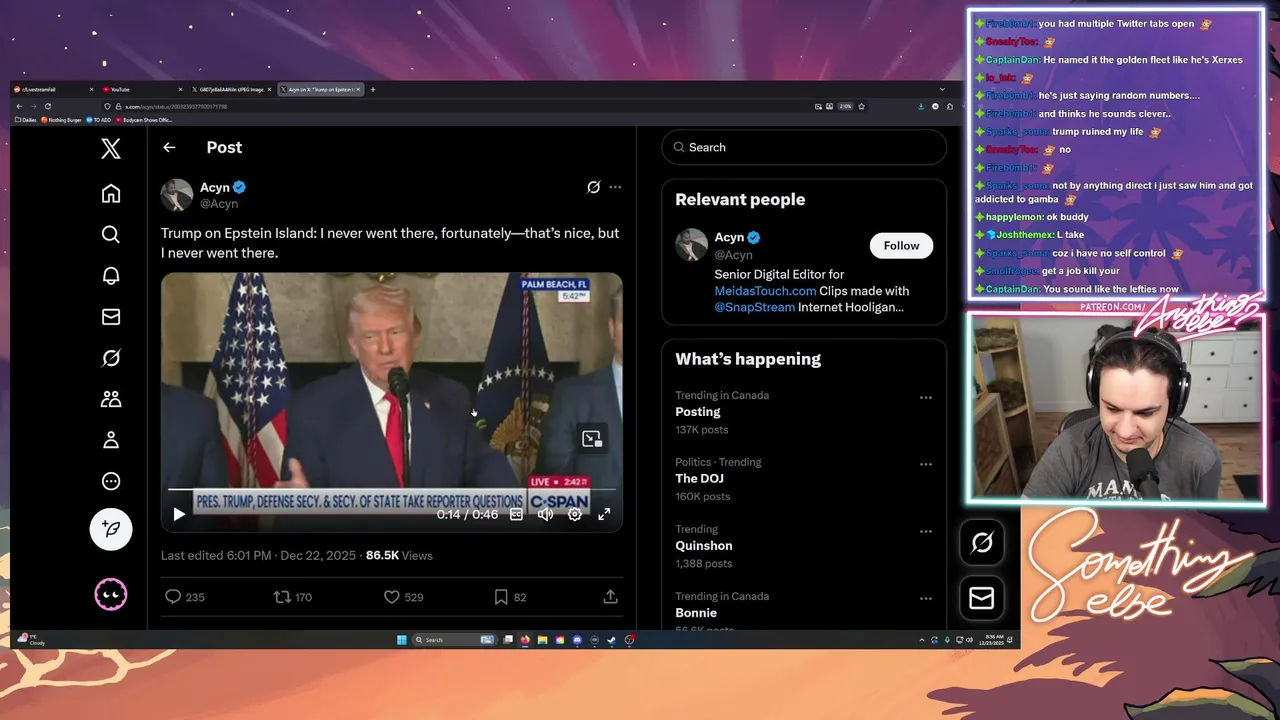This screenshot has width=1280, height=720.
Task: Like the post with 529 likes
Action: coord(404,597)
